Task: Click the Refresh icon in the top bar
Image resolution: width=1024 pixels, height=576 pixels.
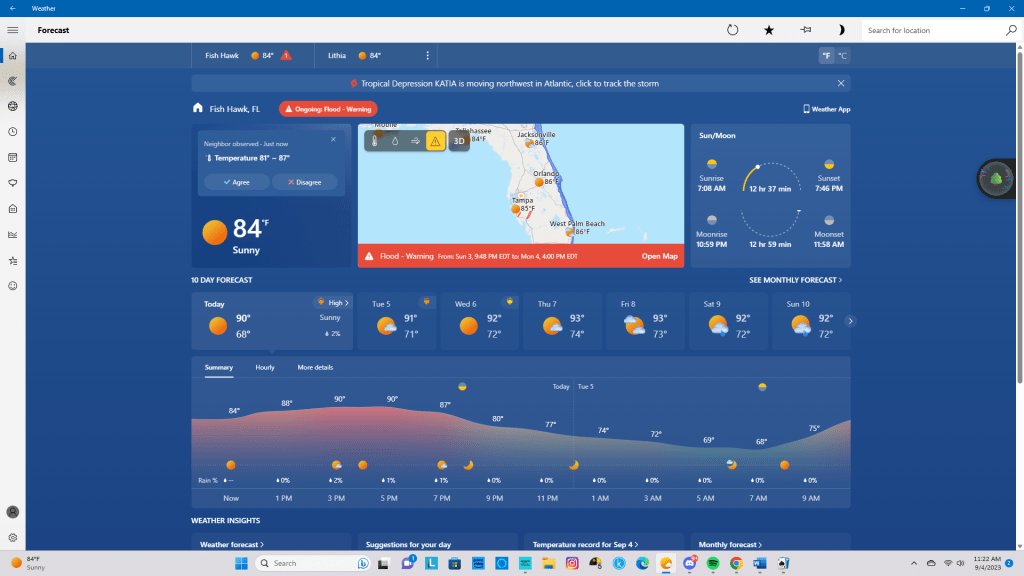Action: (732, 30)
